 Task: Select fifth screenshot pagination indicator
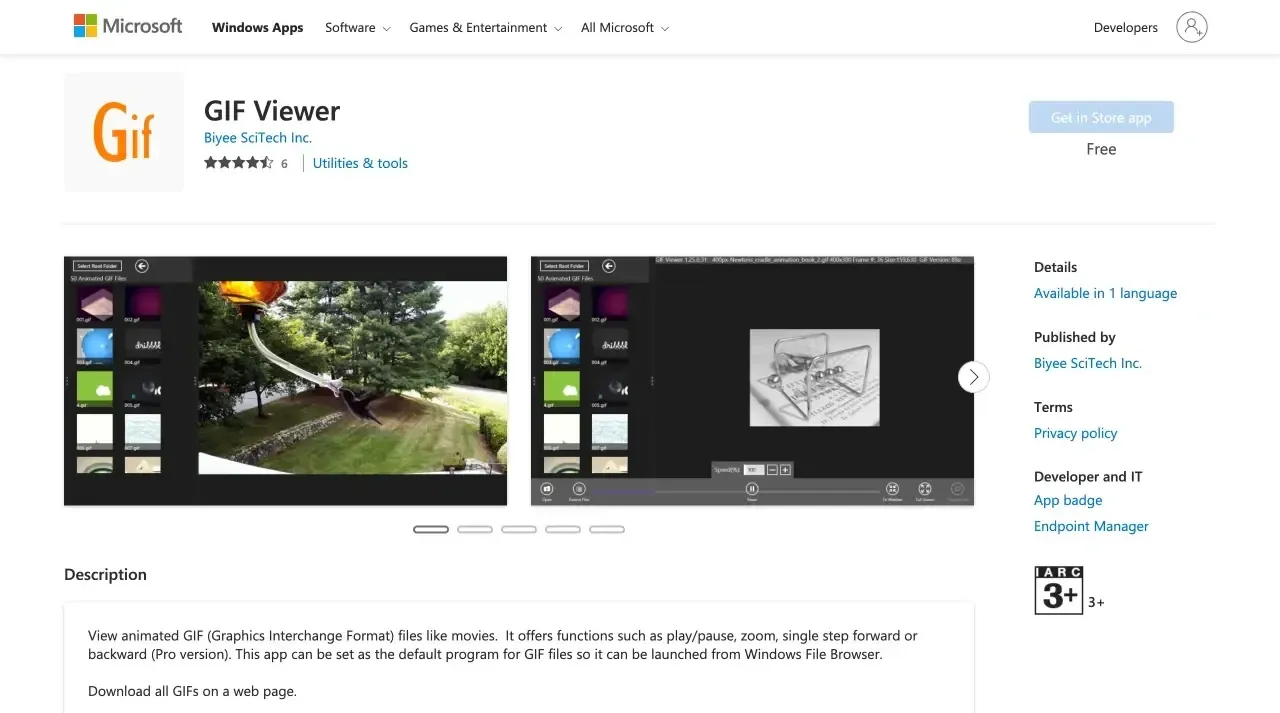(x=607, y=529)
